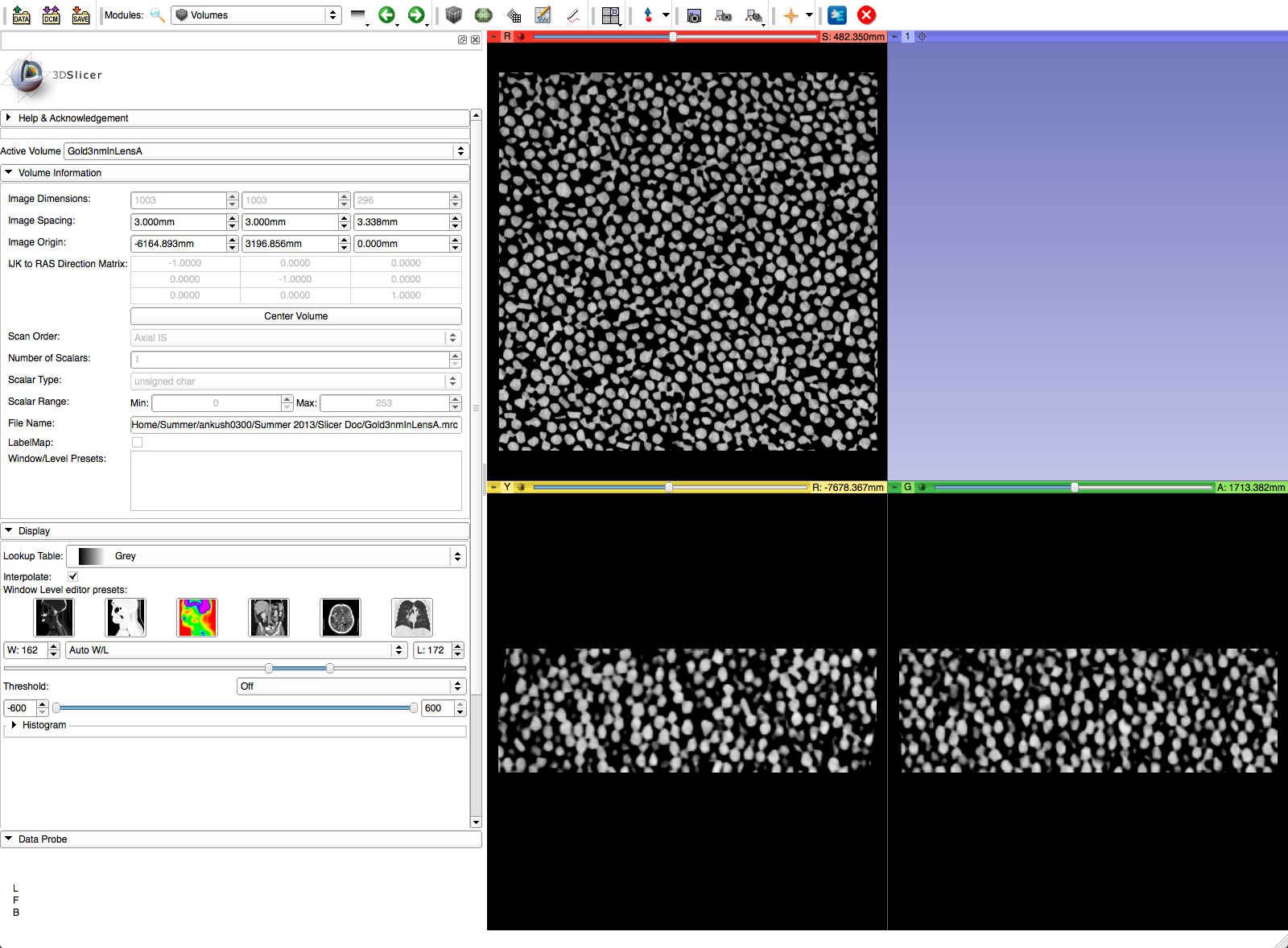
Task: Enable the LabelMap checkbox
Action: point(137,443)
